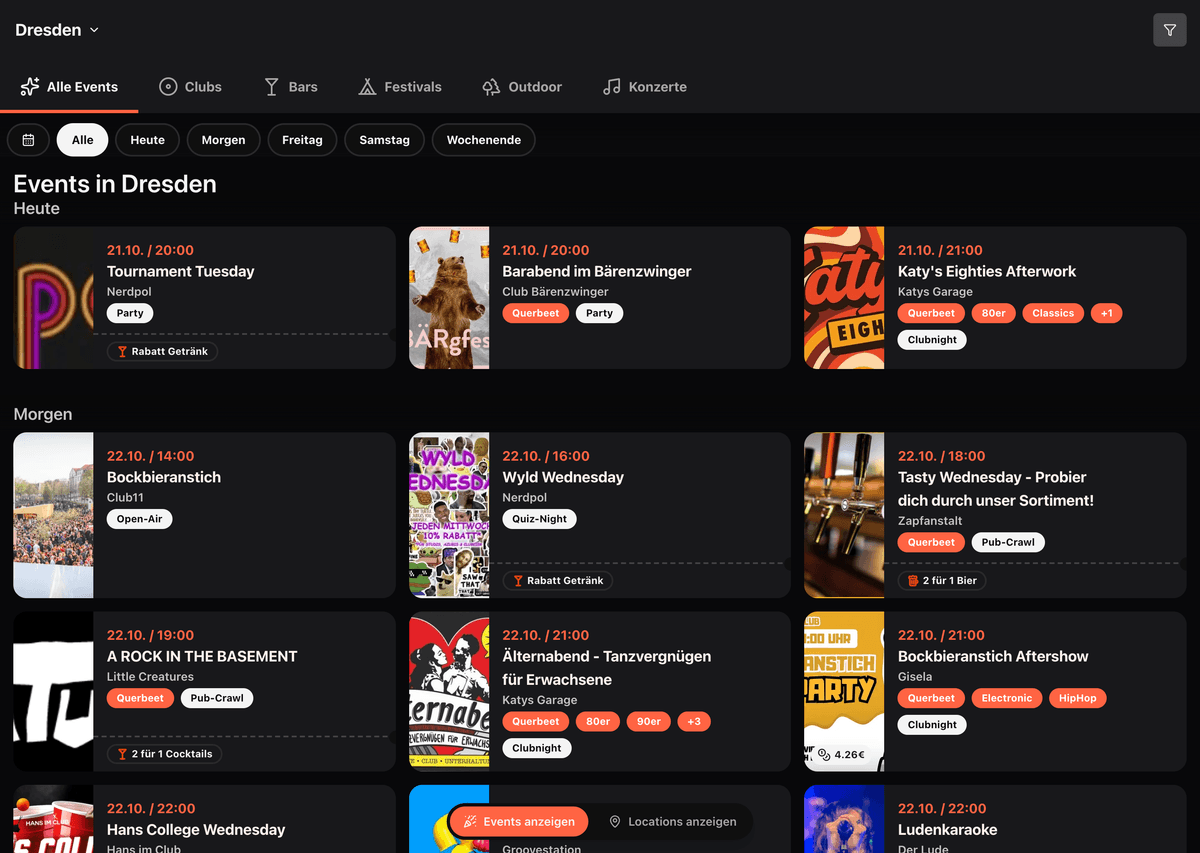Click the 80er tag on Katy's Eighties
1200x853 pixels.
994,313
